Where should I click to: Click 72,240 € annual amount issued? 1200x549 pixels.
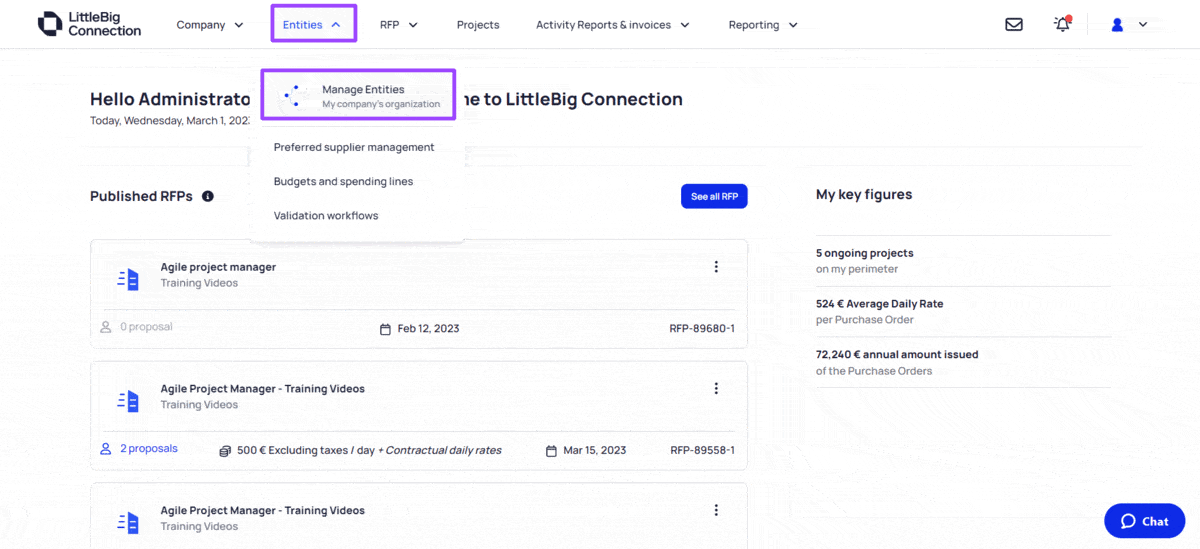tap(897, 354)
